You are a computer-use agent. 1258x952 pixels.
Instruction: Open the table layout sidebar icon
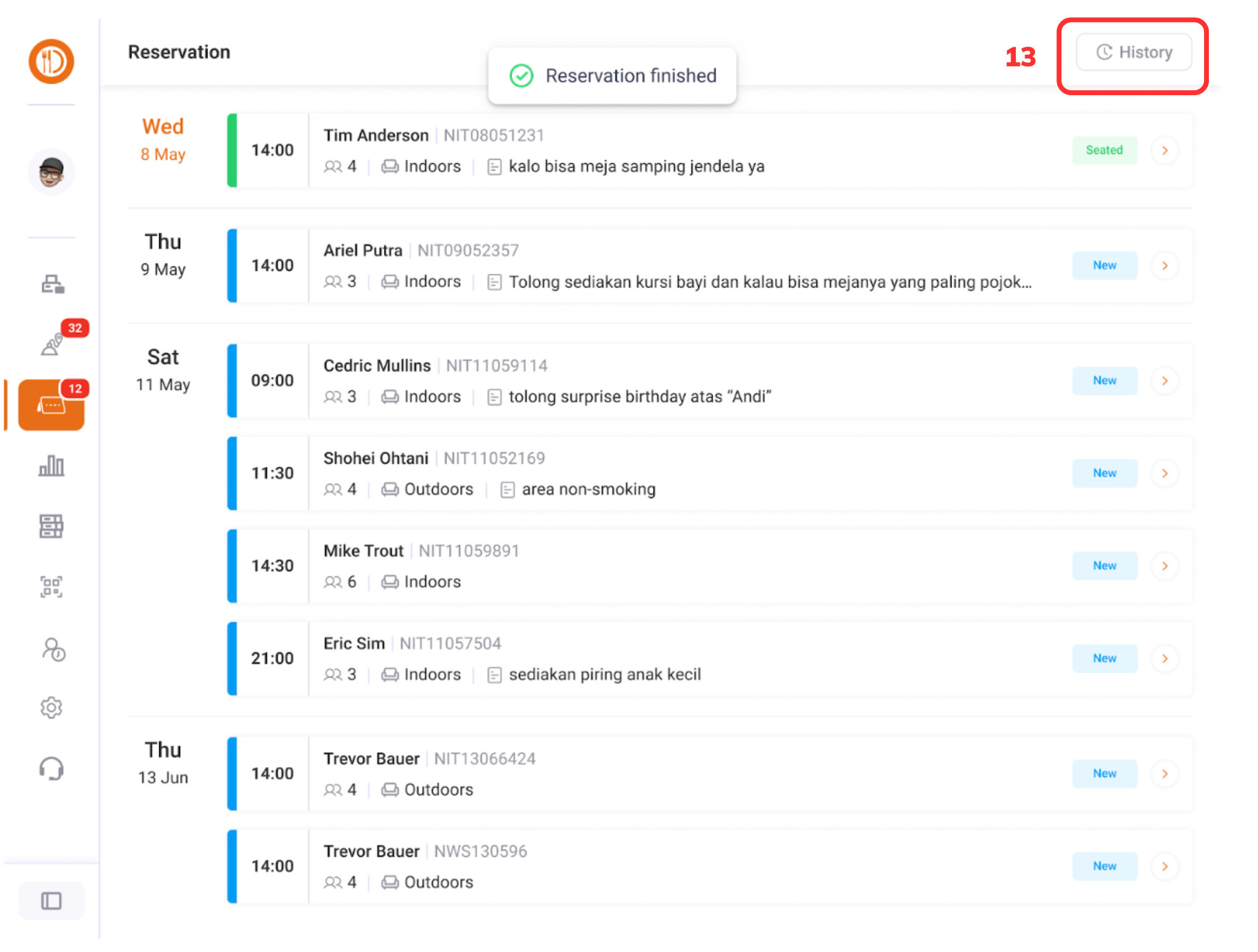click(52, 526)
